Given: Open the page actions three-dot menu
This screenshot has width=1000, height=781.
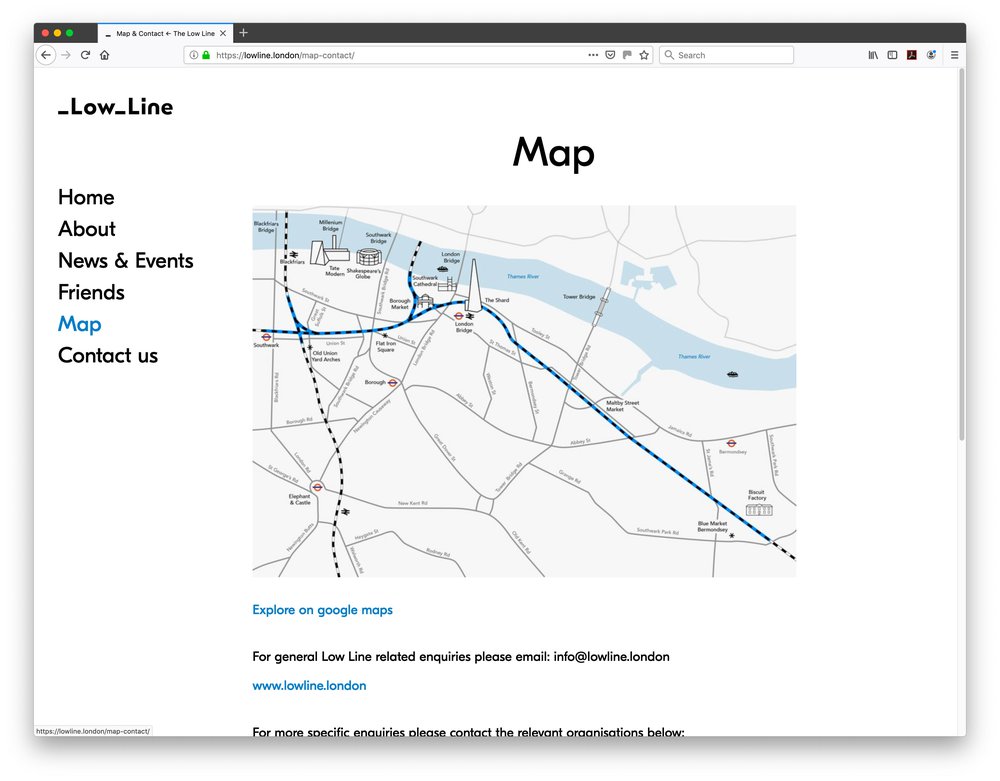Looking at the screenshot, I should (593, 55).
